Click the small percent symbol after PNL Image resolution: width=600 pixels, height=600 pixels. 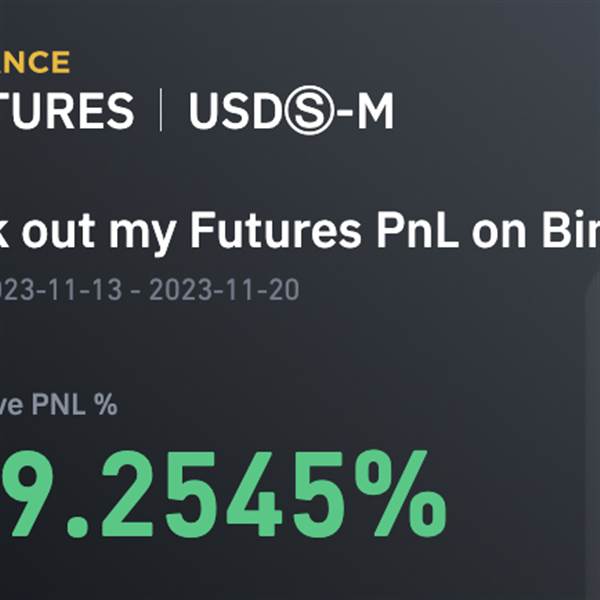coord(105,404)
